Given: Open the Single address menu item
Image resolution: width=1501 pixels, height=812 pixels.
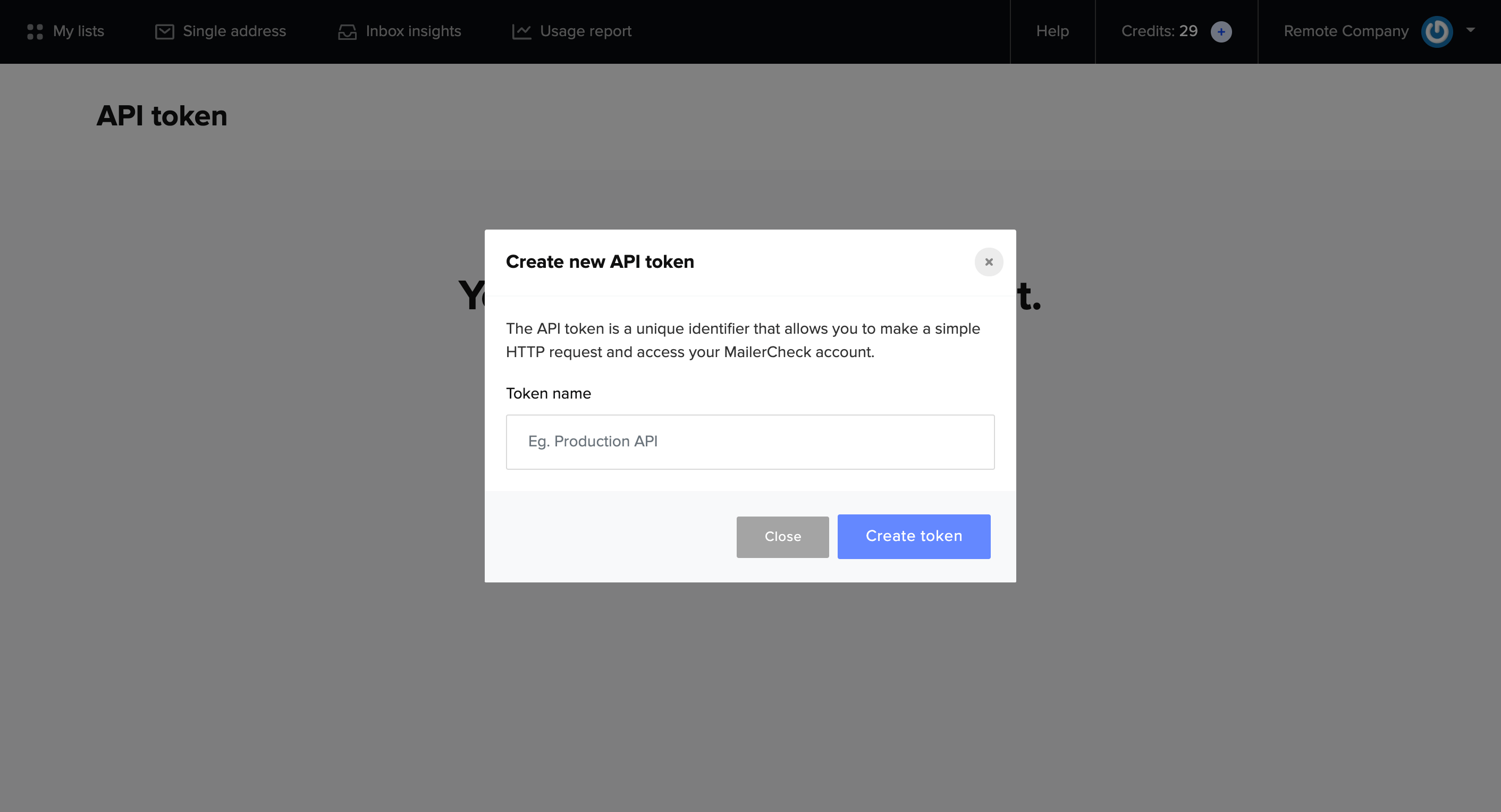Looking at the screenshot, I should 220,31.
